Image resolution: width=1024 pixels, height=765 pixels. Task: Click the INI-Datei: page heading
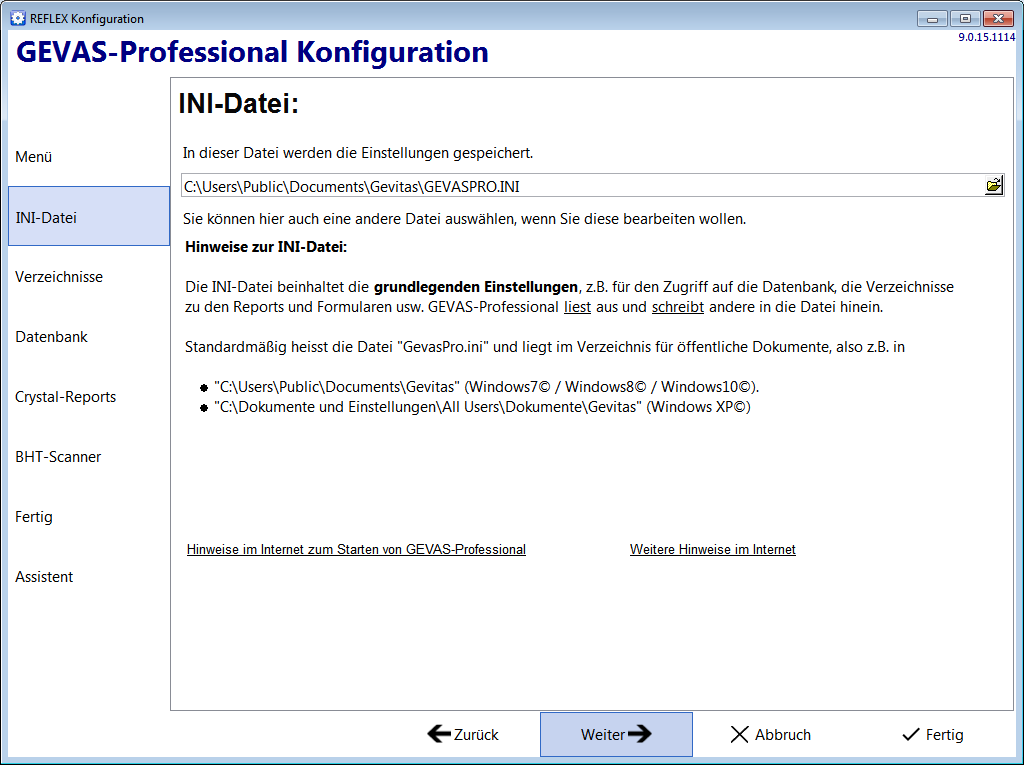click(238, 104)
